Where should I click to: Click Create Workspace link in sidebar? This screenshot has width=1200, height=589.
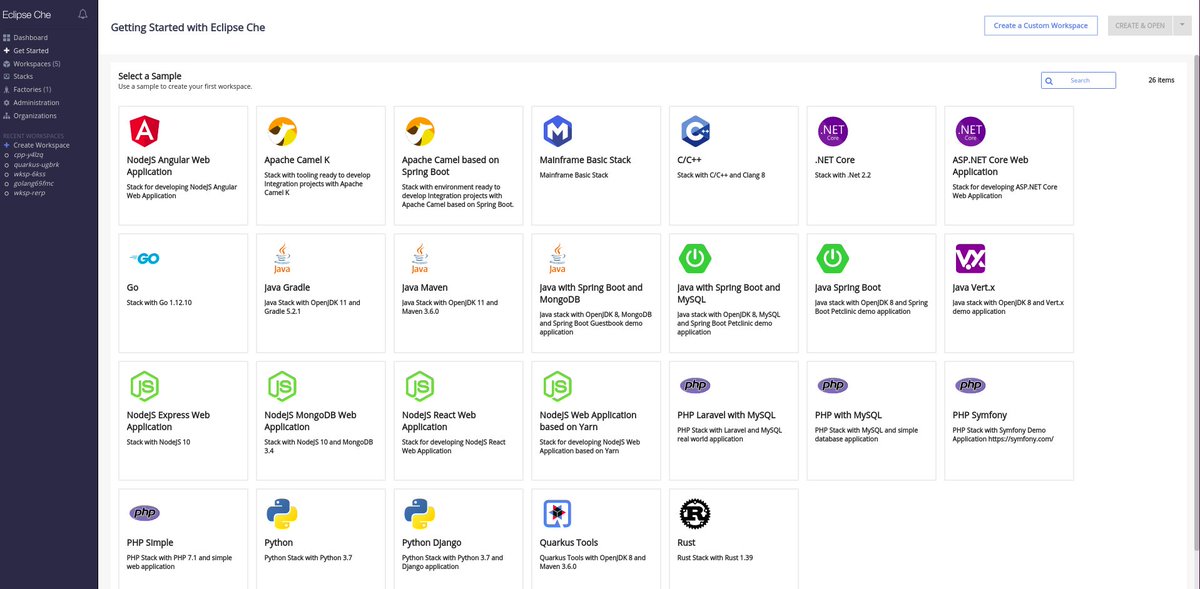pyautogui.click(x=41, y=145)
